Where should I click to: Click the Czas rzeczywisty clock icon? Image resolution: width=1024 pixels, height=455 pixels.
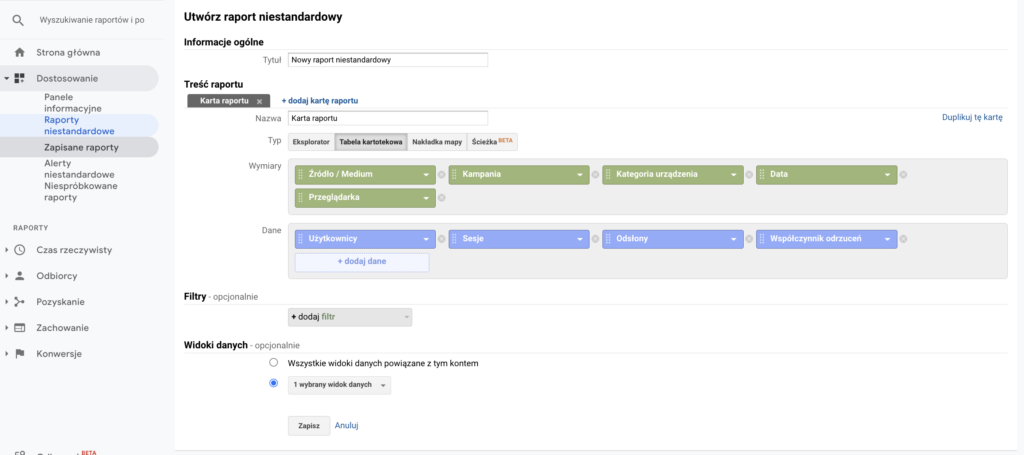click(x=20, y=250)
